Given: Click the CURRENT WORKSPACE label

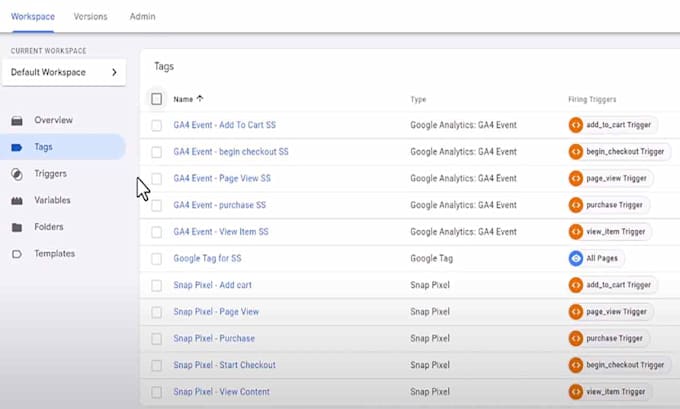Looking at the screenshot, I should (49, 51).
